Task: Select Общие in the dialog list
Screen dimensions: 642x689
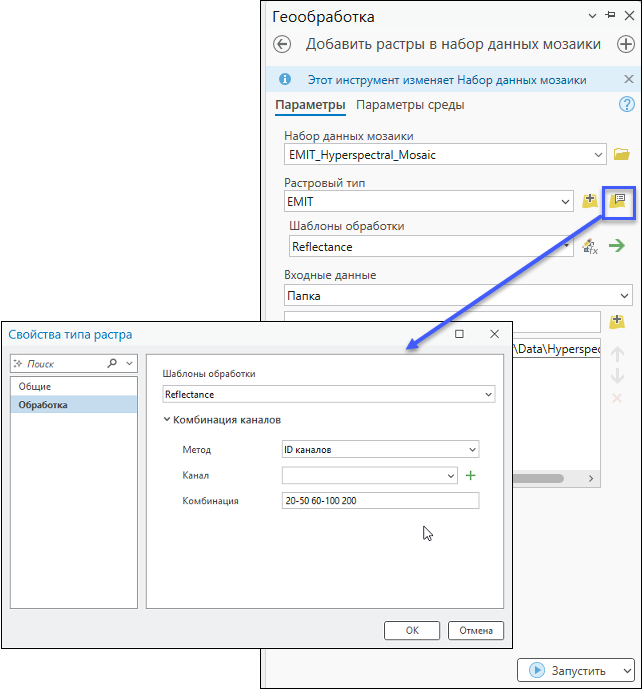Action: pos(34,386)
